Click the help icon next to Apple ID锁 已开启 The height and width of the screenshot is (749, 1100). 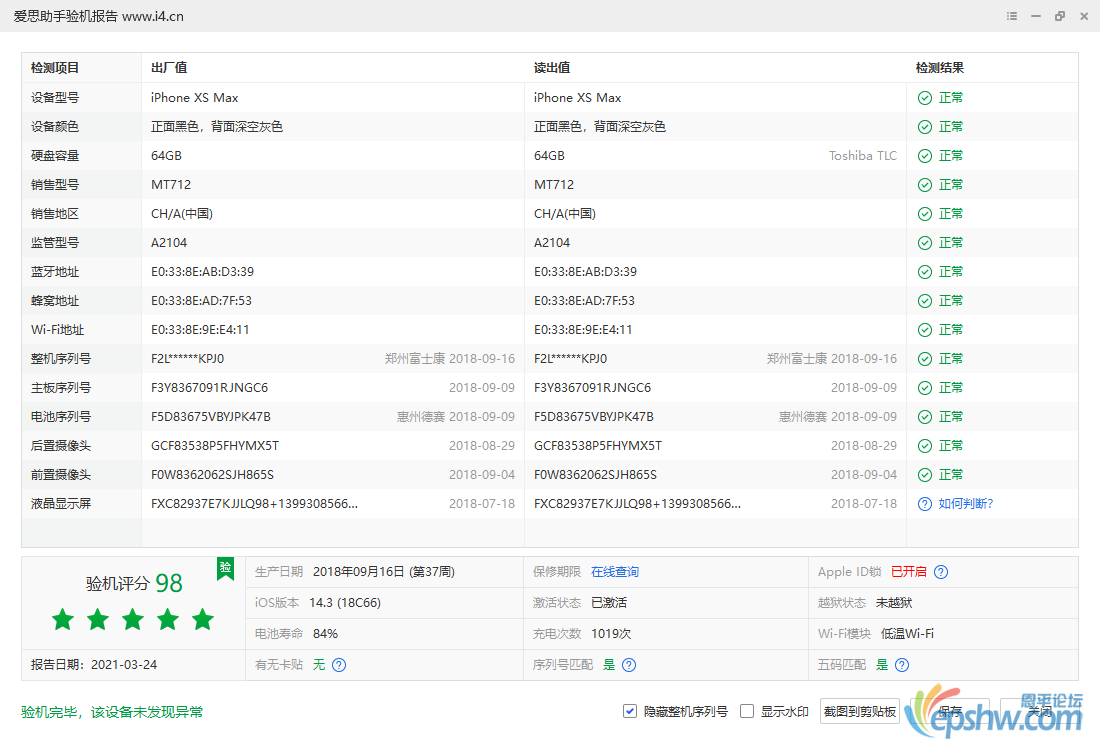point(941,572)
